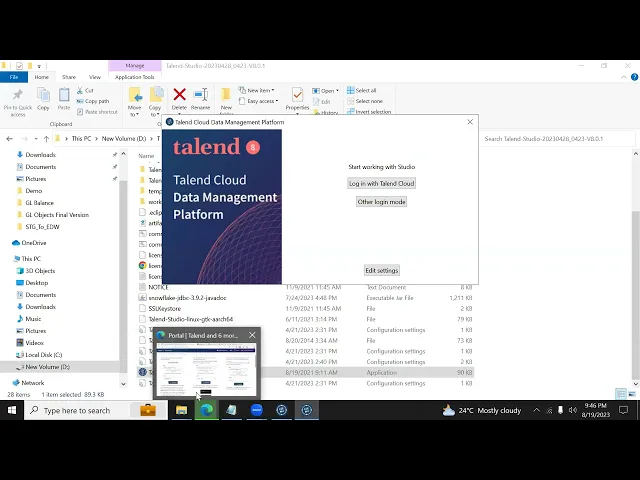The width and height of the screenshot is (640, 480).
Task: Show hidden tray icons chevron
Action: coord(536,410)
